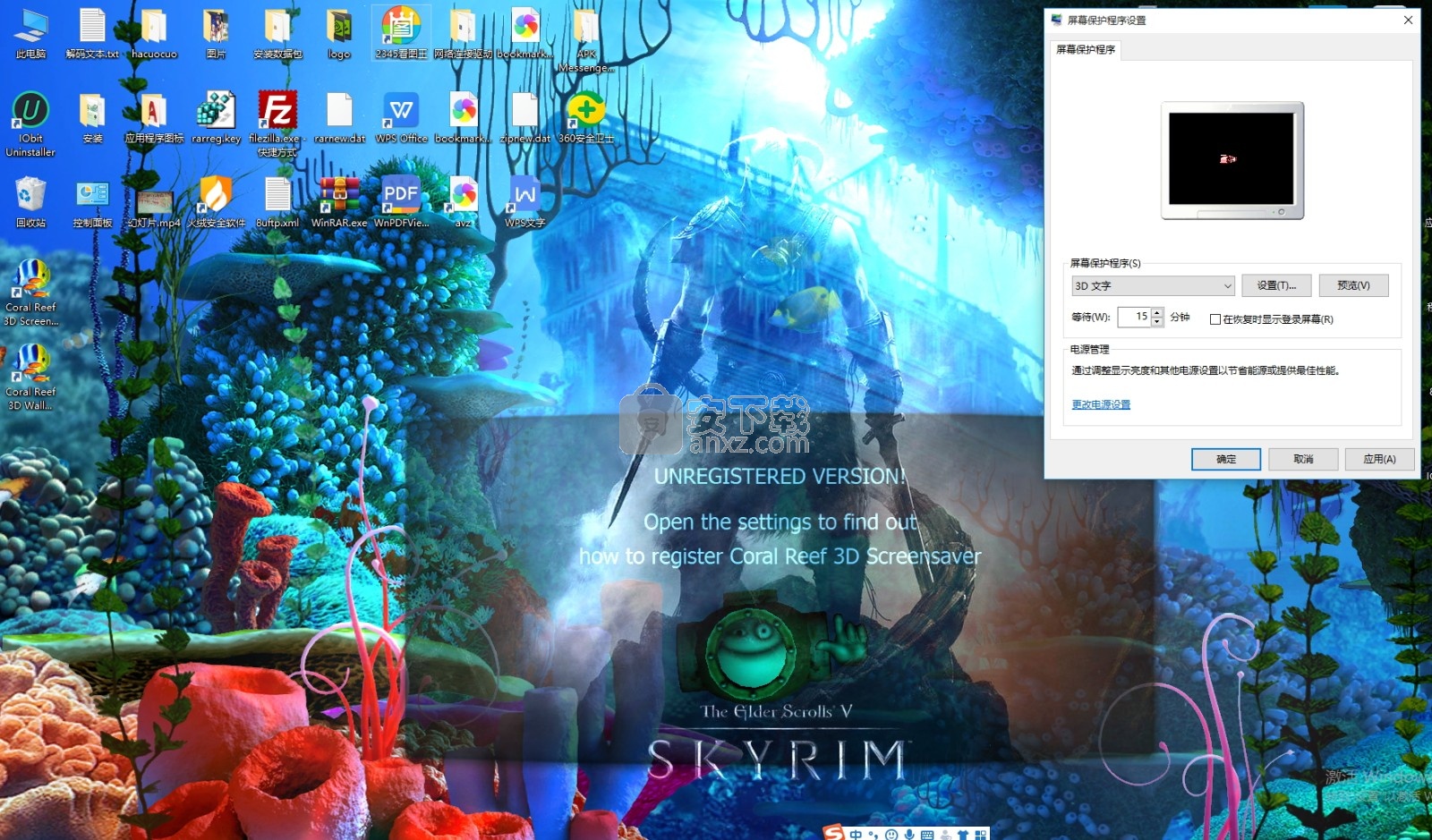Open the IME soft keyboard icon

927,835
